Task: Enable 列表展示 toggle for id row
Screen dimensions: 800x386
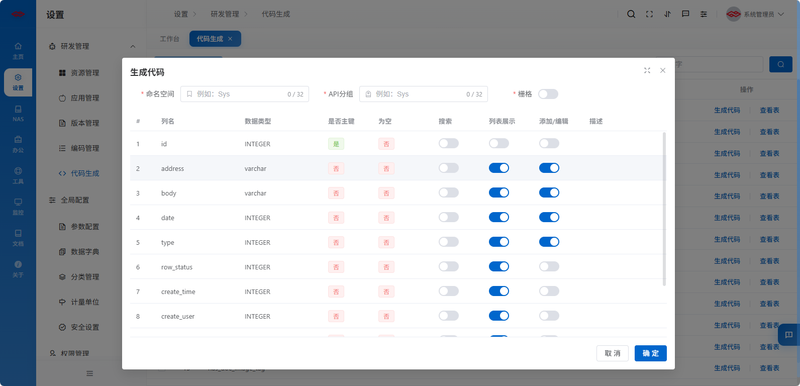Action: (499, 143)
